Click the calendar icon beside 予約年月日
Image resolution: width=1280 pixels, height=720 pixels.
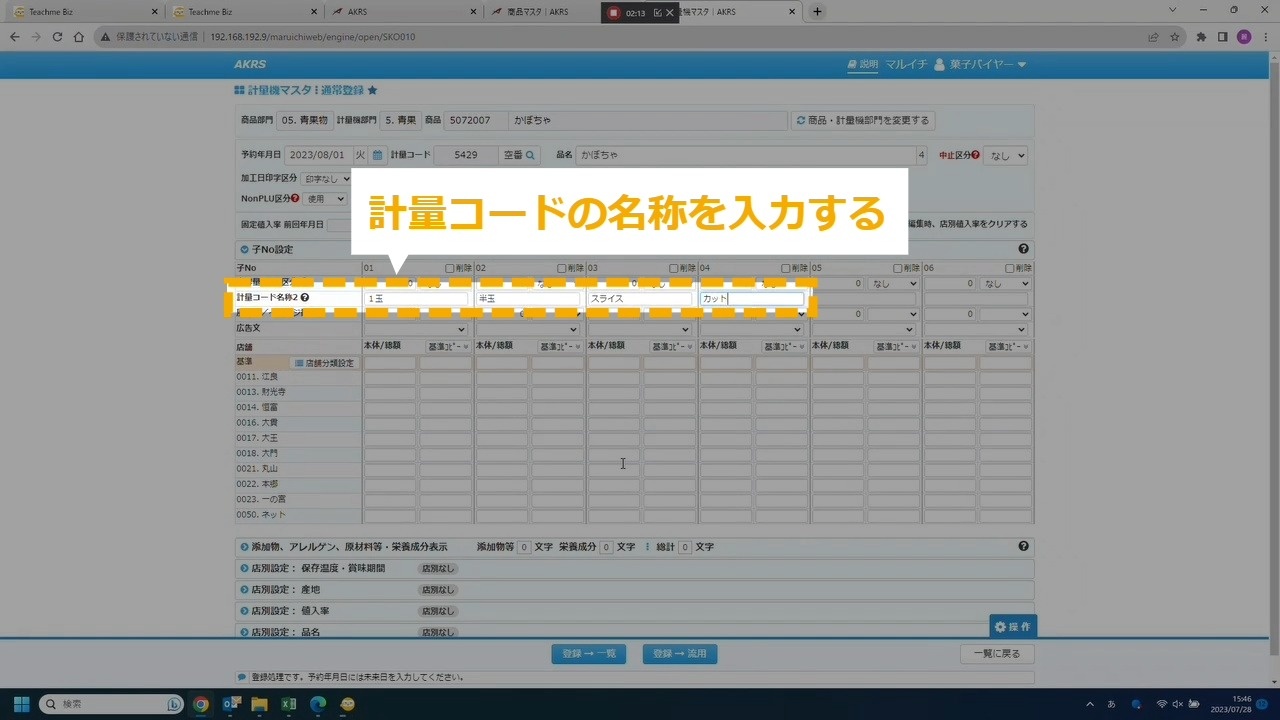pos(377,155)
